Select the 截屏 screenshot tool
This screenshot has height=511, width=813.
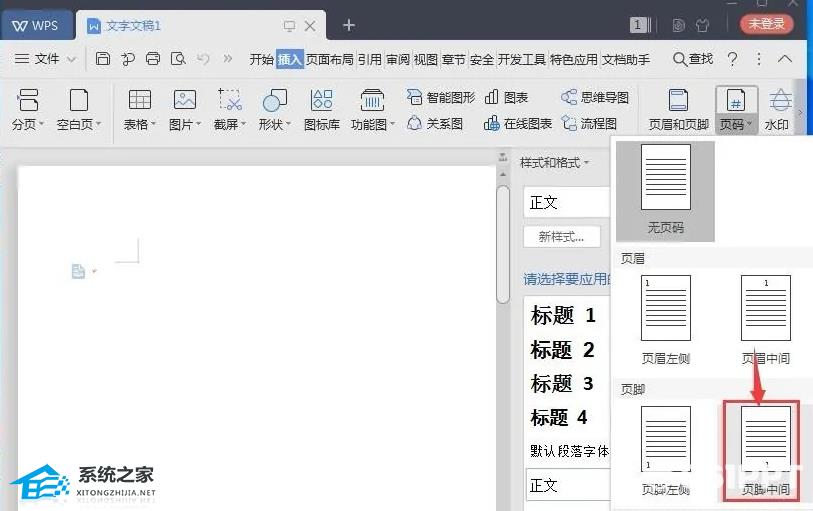tap(230, 110)
